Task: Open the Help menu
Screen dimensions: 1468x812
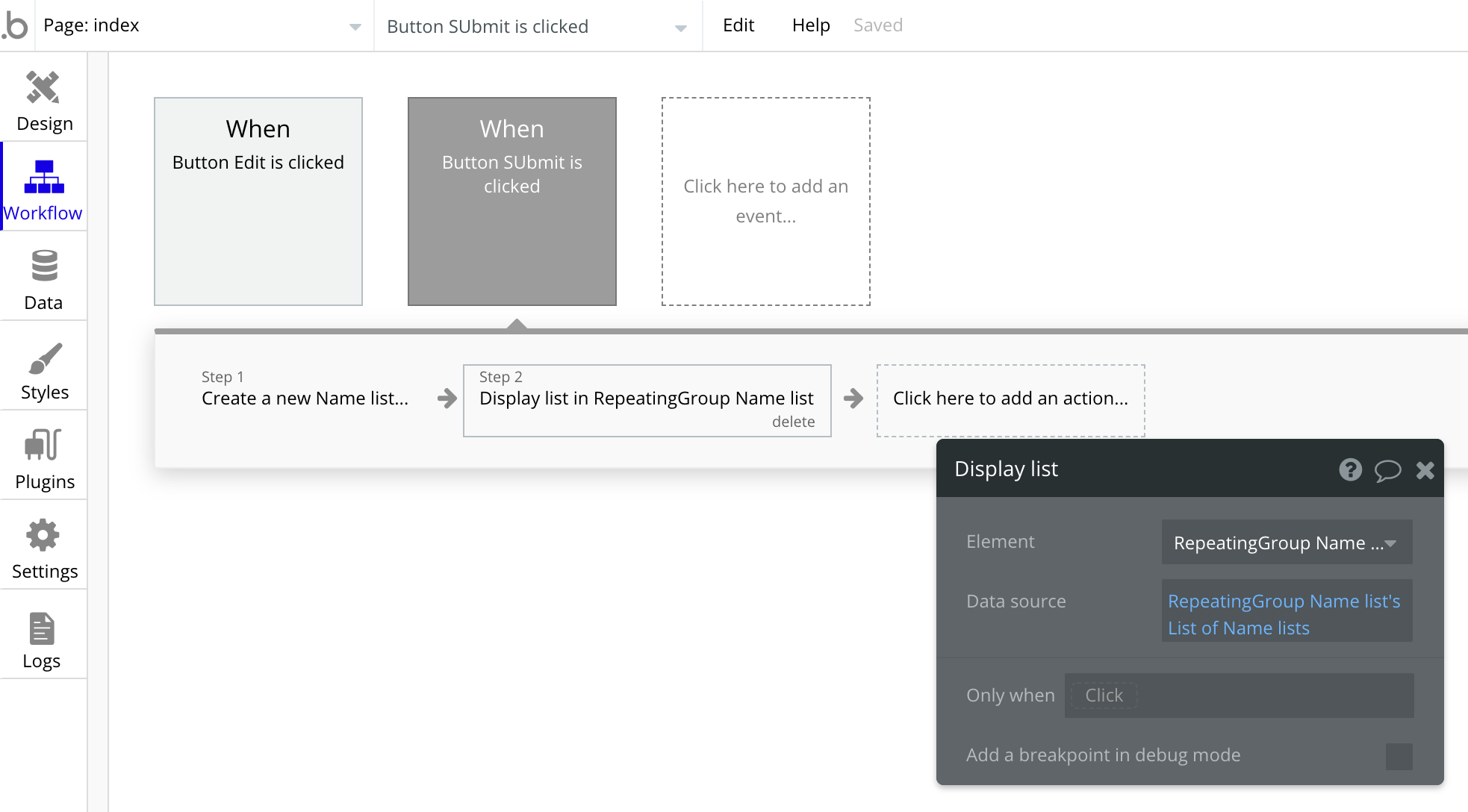Action: click(810, 25)
